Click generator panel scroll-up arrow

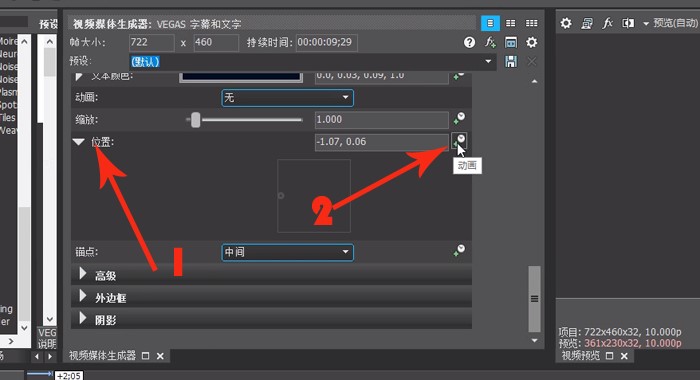click(534, 81)
